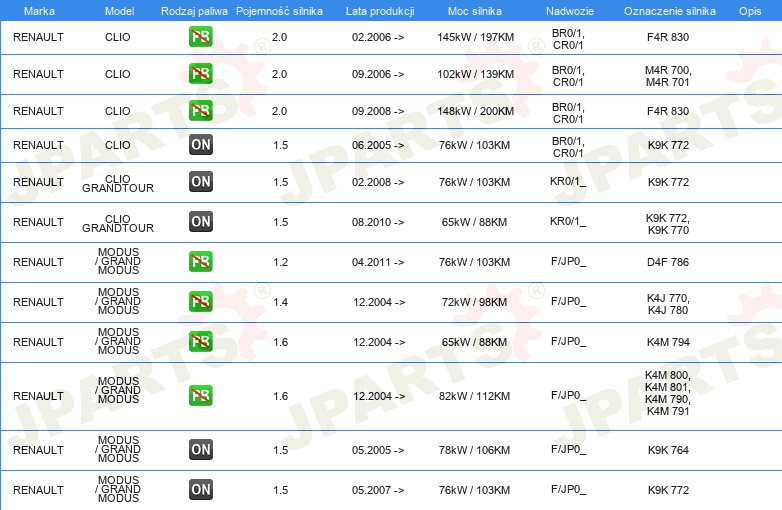Viewport: 782px width, 510px height.
Task: Click the Moc silnika column header
Action: 475,11
